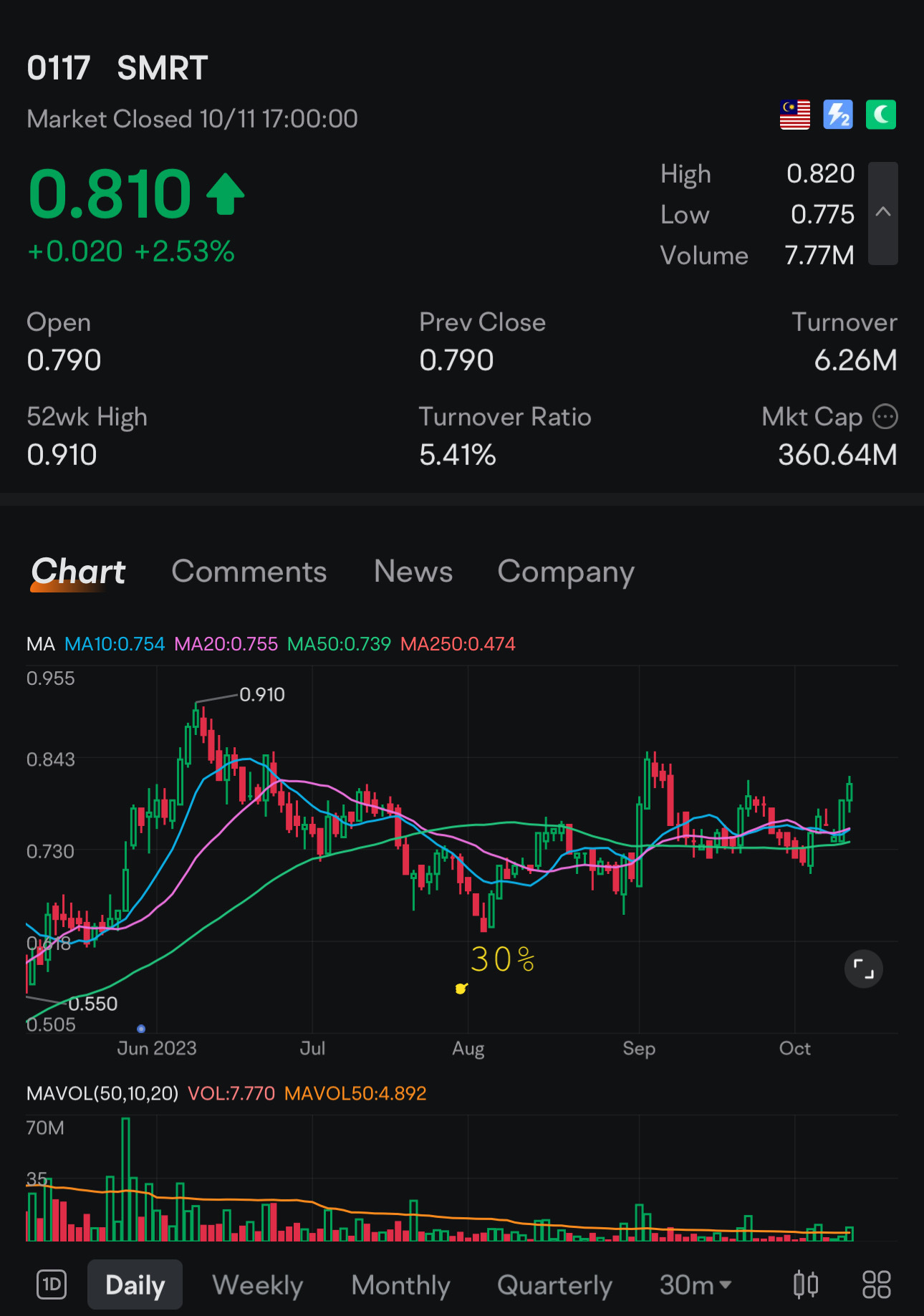
Task: Tap the Jun 2023 date axis label
Action: (x=157, y=1048)
